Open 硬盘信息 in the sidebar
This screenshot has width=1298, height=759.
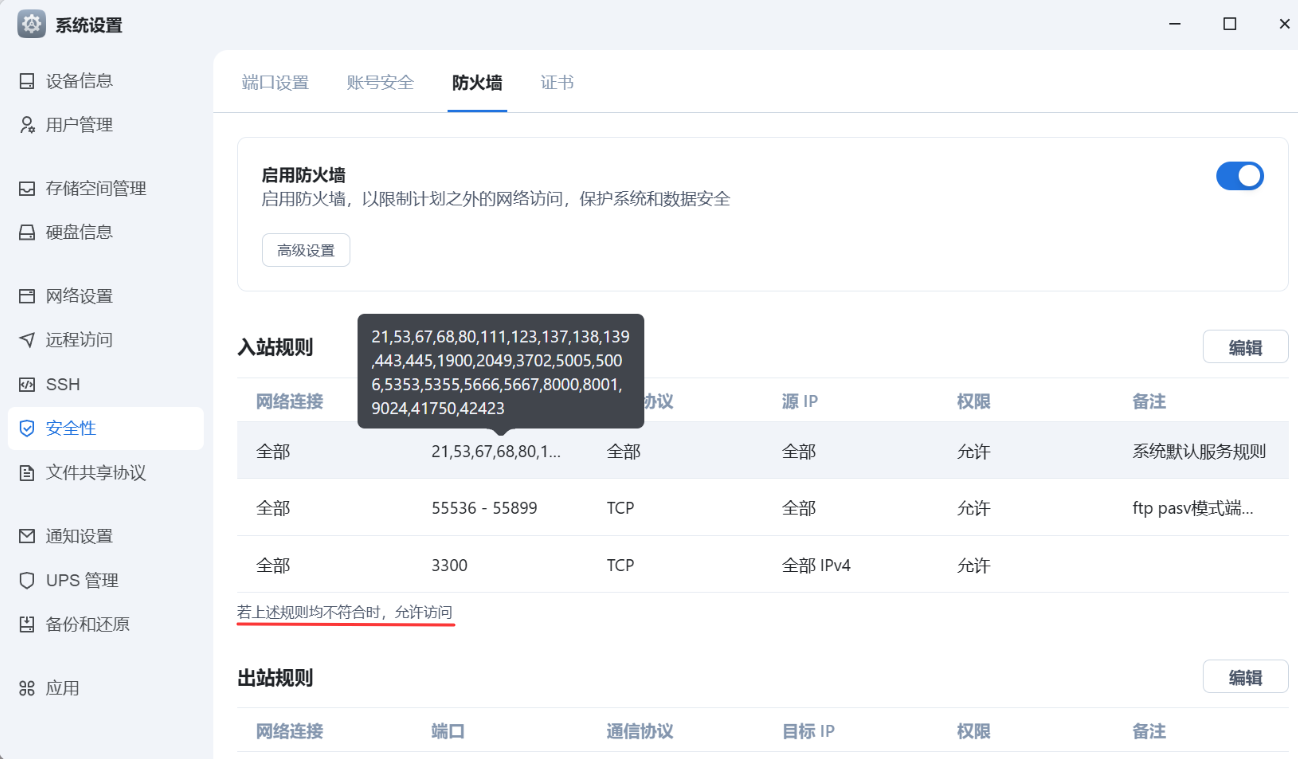pyautogui.click(x=105, y=232)
